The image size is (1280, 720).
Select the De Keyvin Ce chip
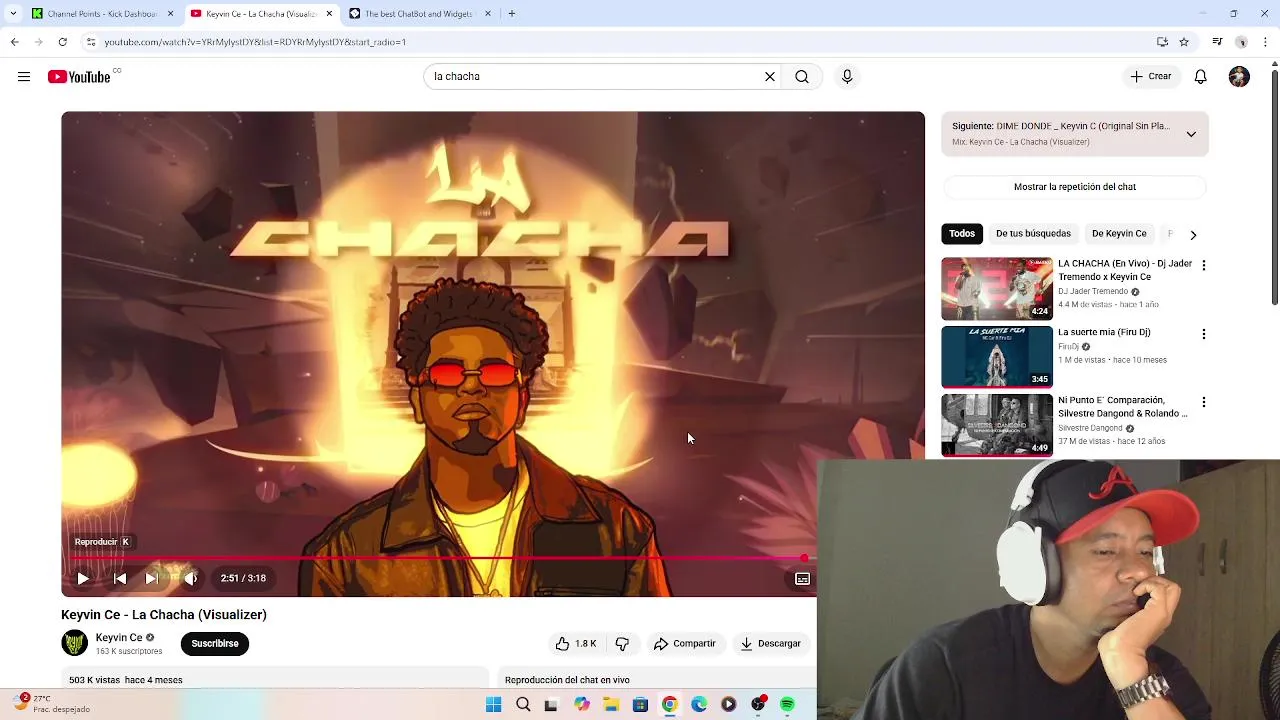(x=1119, y=234)
